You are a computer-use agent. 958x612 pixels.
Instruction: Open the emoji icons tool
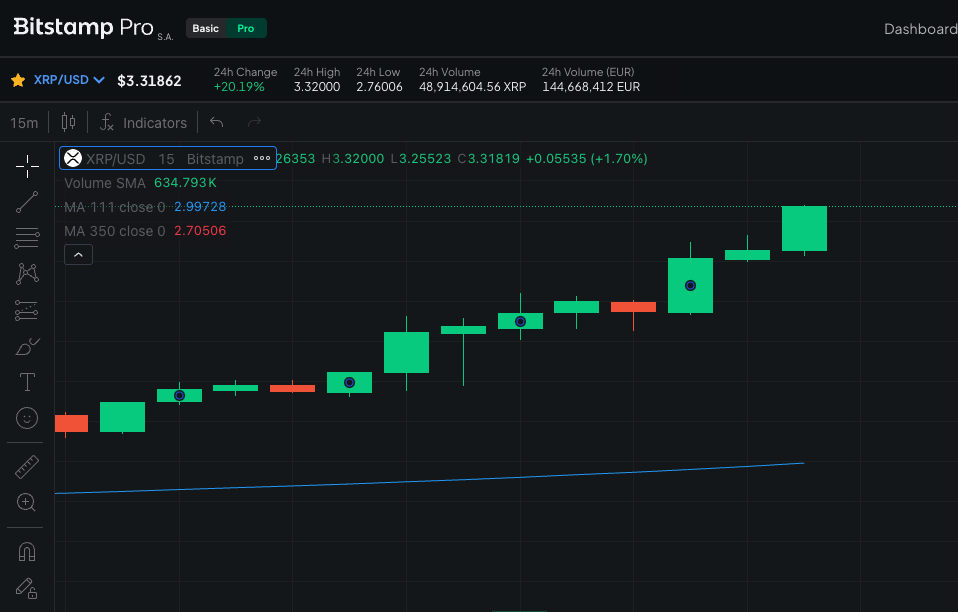pos(27,418)
